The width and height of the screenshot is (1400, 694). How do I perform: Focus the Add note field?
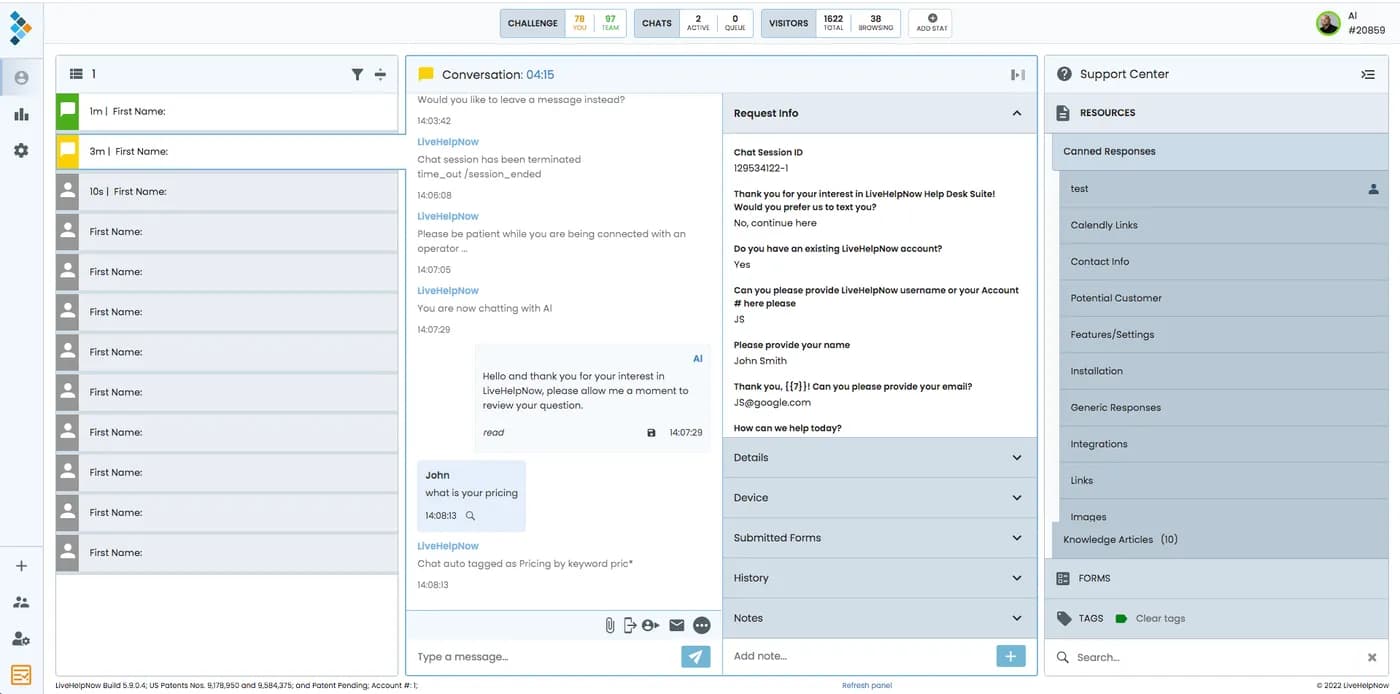coord(860,656)
